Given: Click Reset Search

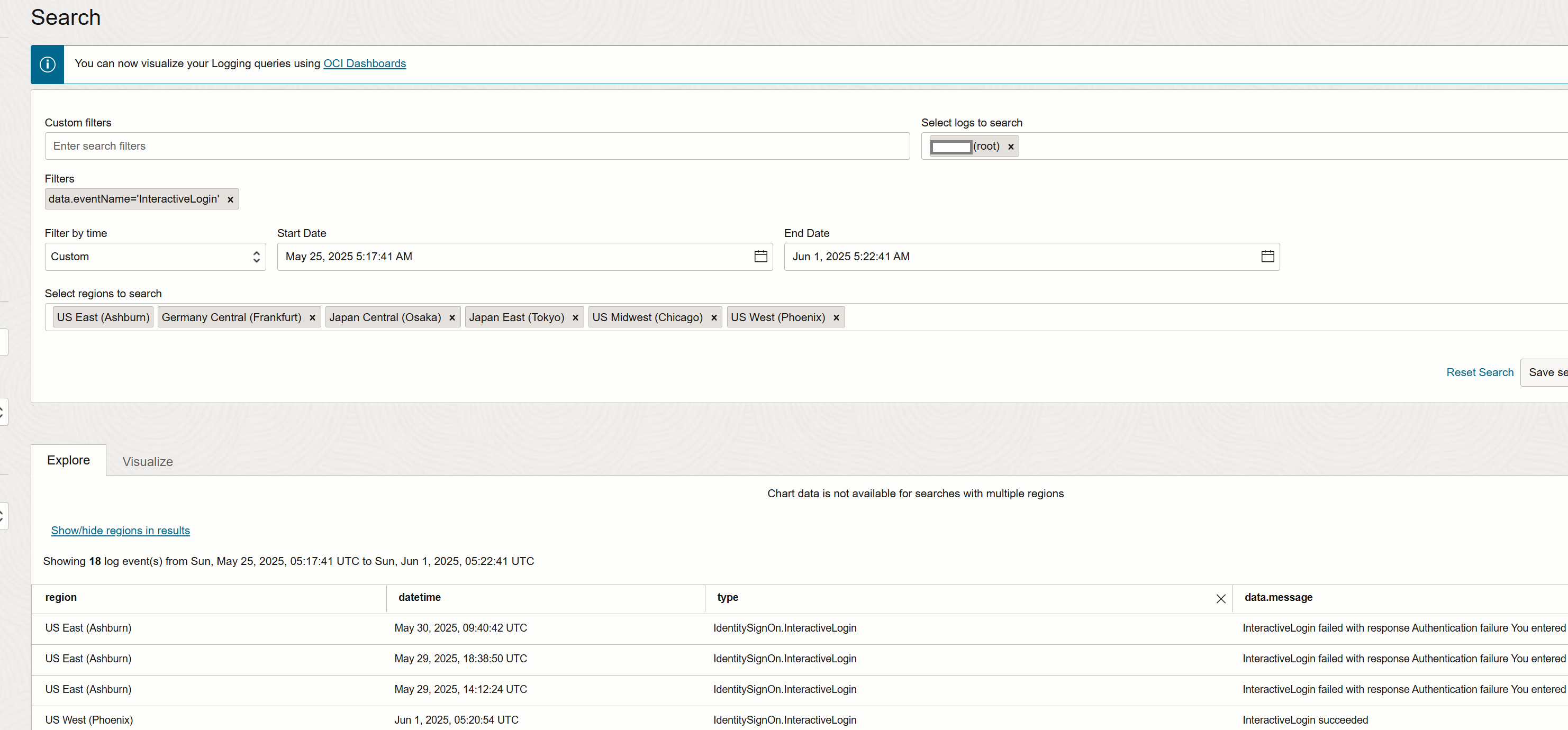Looking at the screenshot, I should pos(1480,372).
